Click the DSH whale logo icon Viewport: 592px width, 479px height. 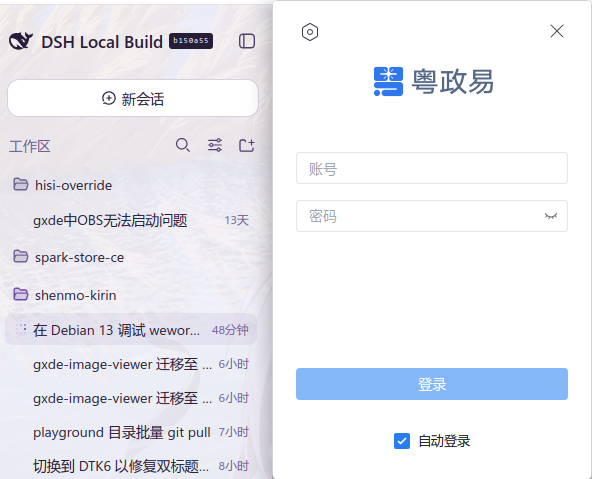pos(21,41)
